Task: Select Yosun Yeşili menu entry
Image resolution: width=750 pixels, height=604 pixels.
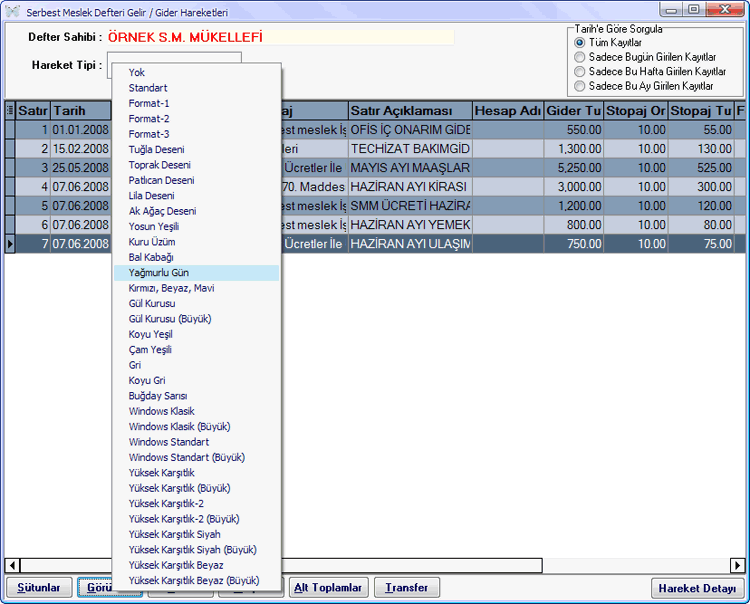Action: (x=197, y=226)
